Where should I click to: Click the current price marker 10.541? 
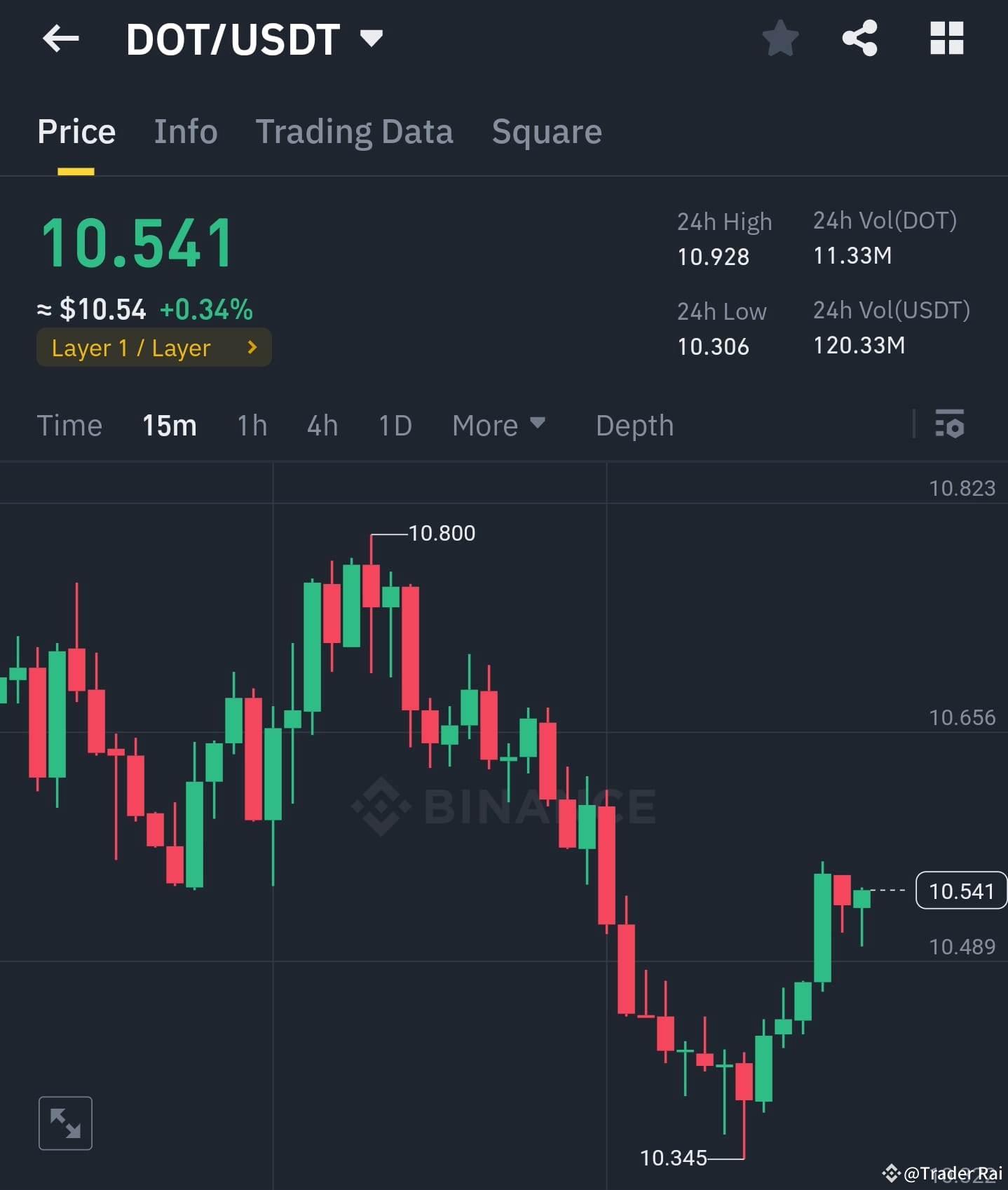(x=961, y=891)
